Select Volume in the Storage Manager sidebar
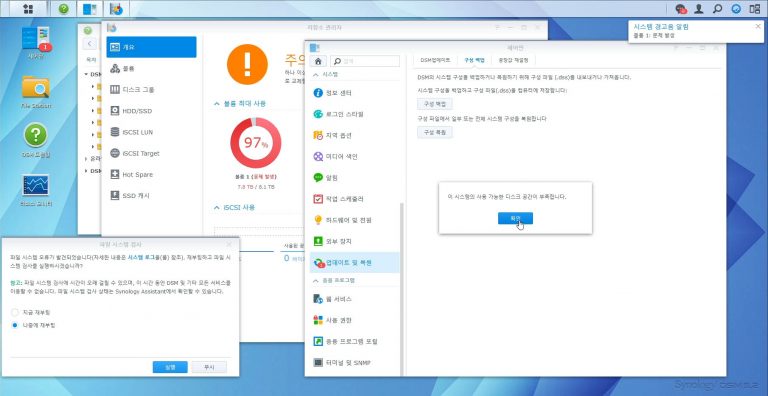 point(151,68)
